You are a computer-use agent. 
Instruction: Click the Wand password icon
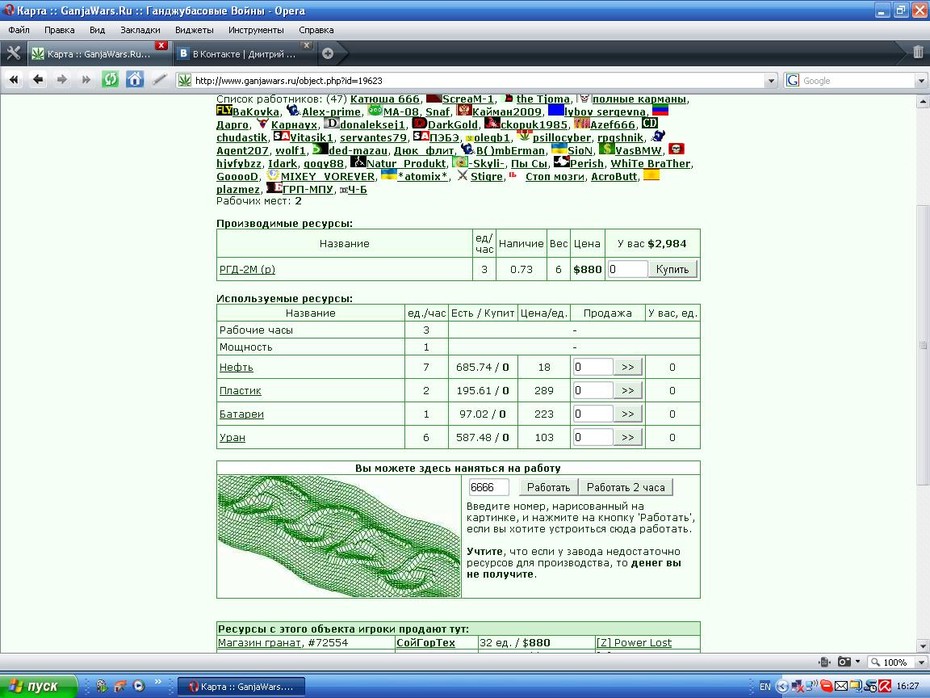pos(159,79)
